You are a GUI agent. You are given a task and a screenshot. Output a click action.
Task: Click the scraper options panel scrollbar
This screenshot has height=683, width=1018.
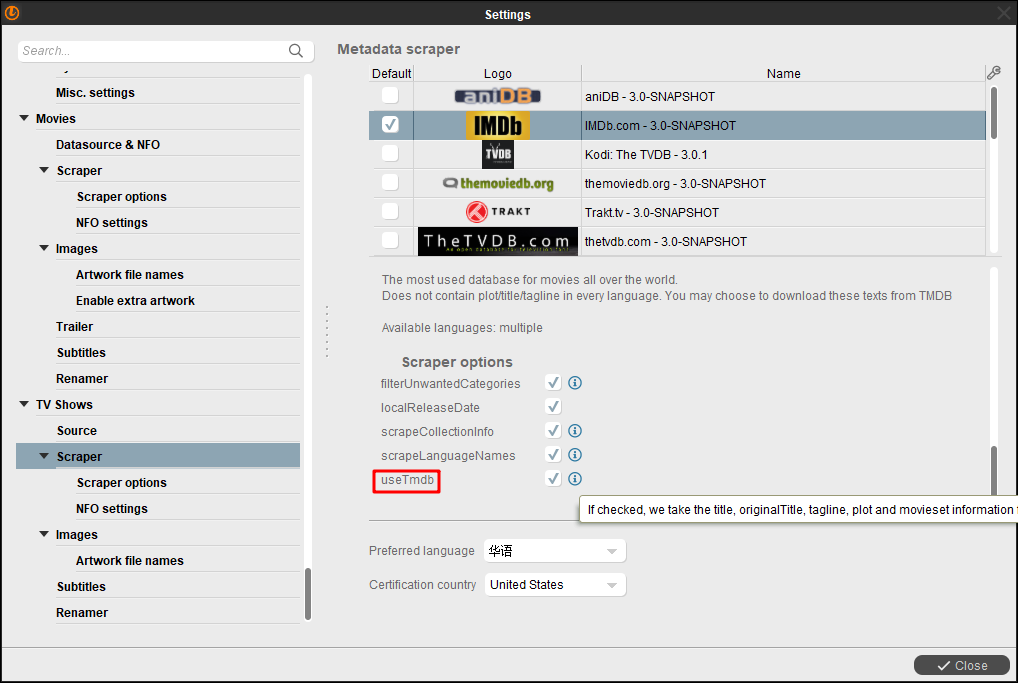pyautogui.click(x=993, y=471)
